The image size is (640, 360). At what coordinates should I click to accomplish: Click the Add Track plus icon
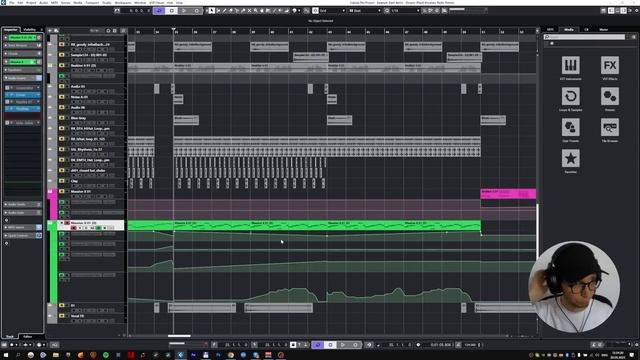click(x=50, y=30)
